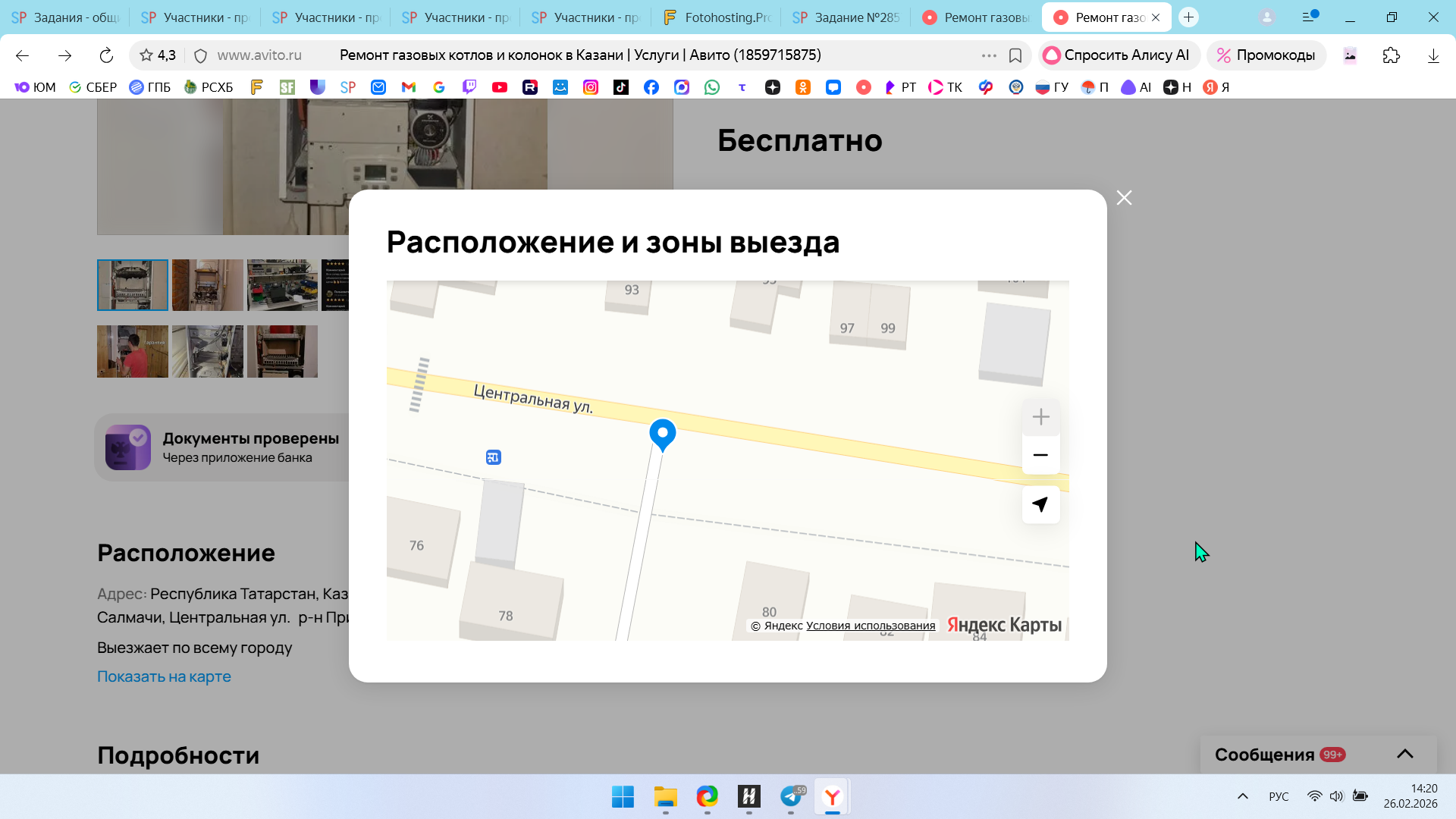Open the address bar three-dots menu
The height and width of the screenshot is (819, 1456).
tap(989, 55)
